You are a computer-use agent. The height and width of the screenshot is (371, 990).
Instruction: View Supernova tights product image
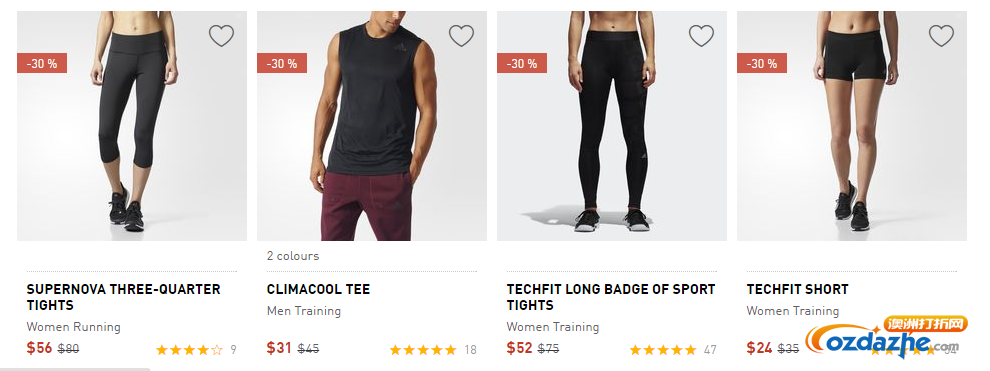tap(132, 126)
